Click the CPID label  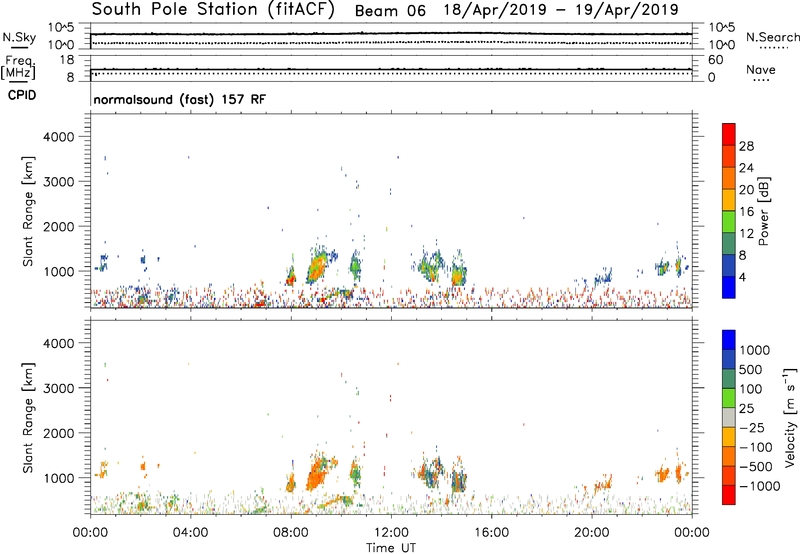(22, 95)
